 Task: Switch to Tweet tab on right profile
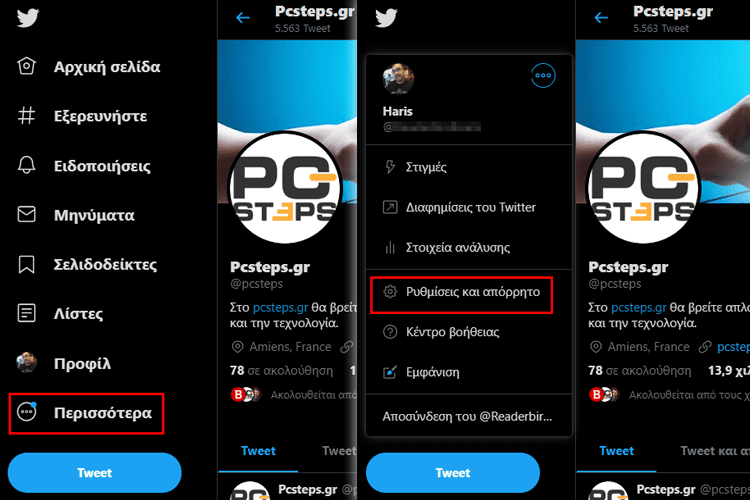pyautogui.click(x=617, y=451)
